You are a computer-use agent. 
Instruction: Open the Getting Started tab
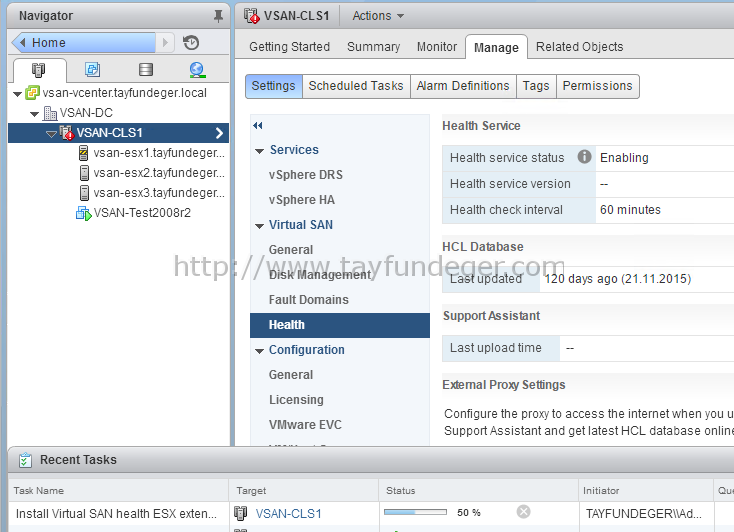click(x=289, y=47)
